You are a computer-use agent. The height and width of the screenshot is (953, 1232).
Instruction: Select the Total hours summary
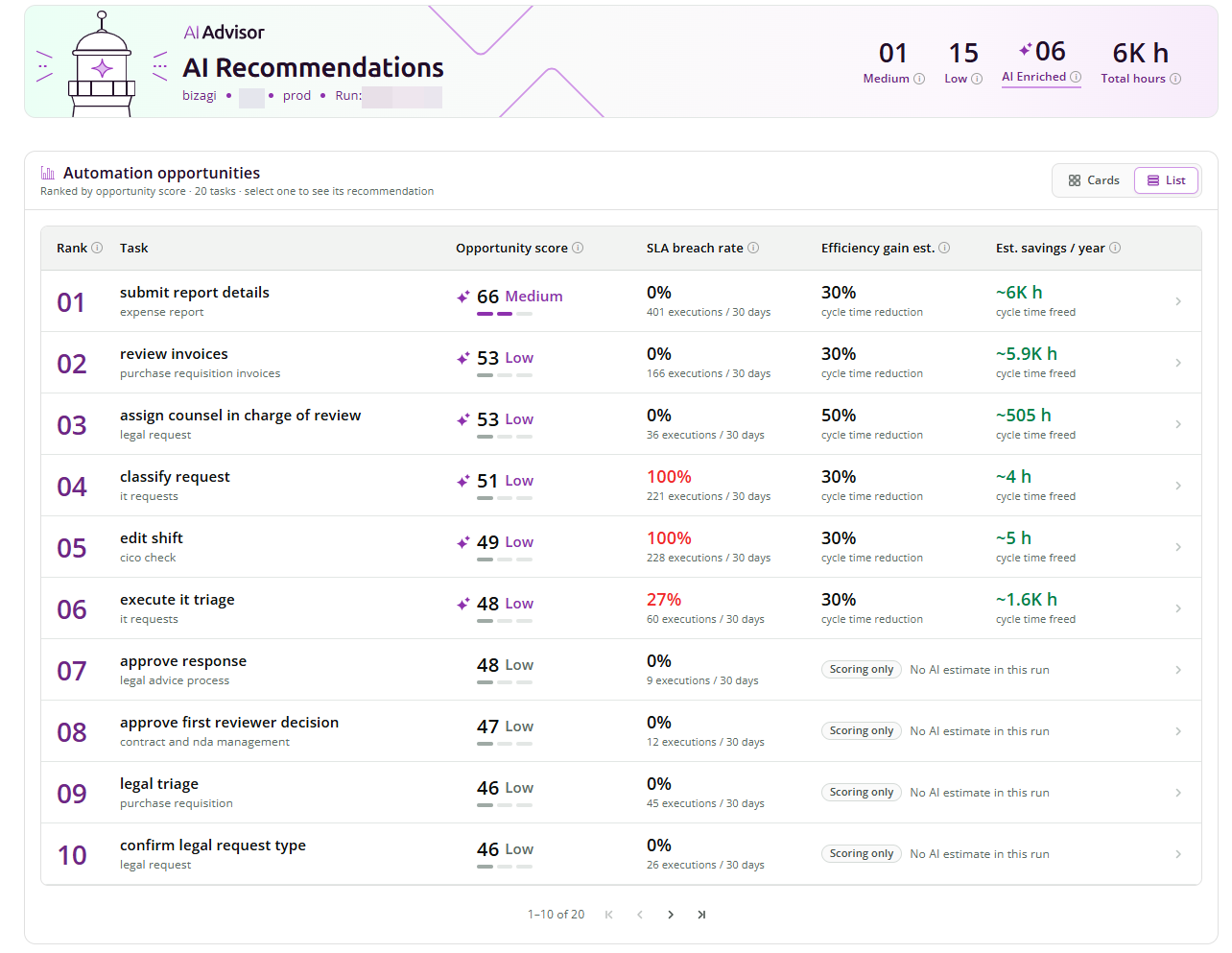1141,62
